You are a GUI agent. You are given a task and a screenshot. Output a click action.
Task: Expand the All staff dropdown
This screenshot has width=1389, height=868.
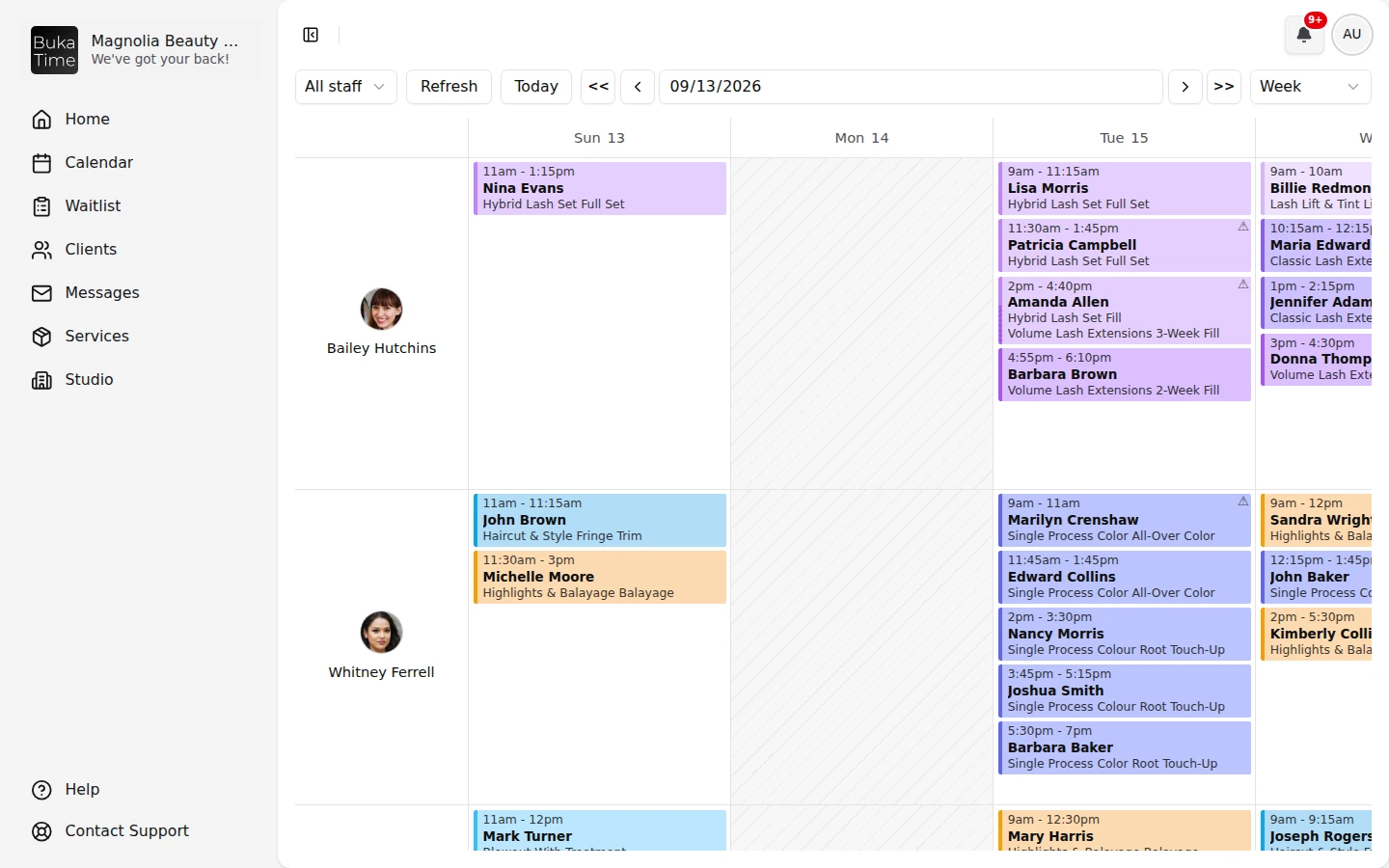coord(346,87)
